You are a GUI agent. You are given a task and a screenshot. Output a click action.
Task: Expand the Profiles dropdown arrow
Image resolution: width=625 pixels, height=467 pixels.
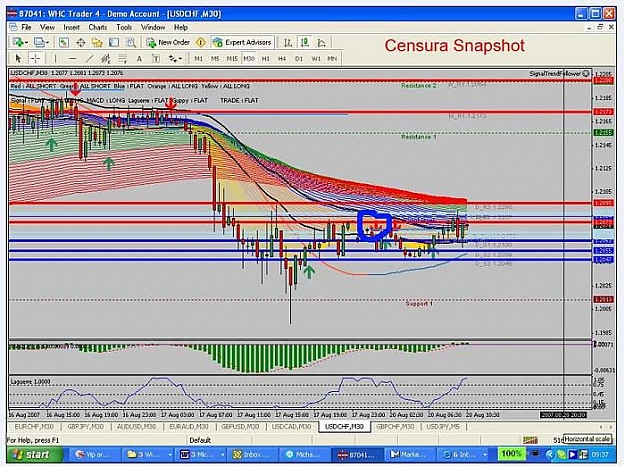click(x=47, y=42)
